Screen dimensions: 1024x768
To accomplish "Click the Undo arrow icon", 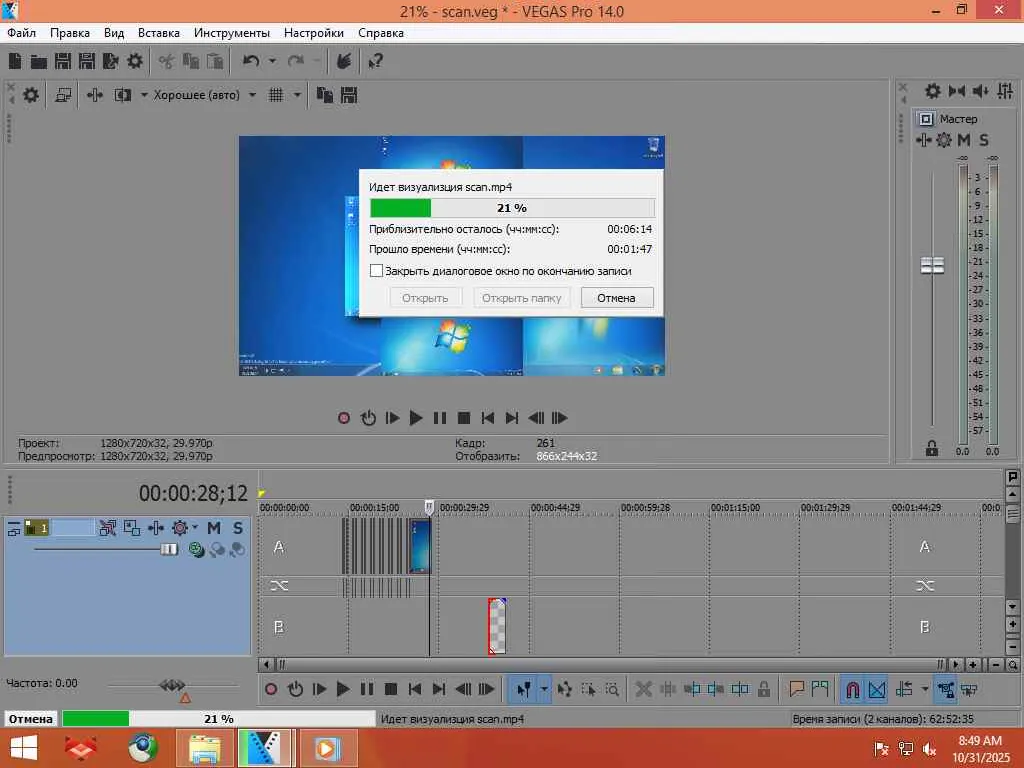I will 251,61.
